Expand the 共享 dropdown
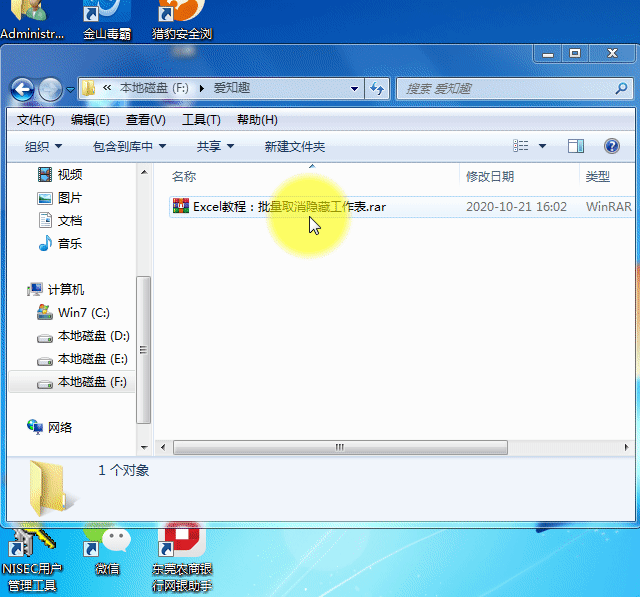 point(215,146)
